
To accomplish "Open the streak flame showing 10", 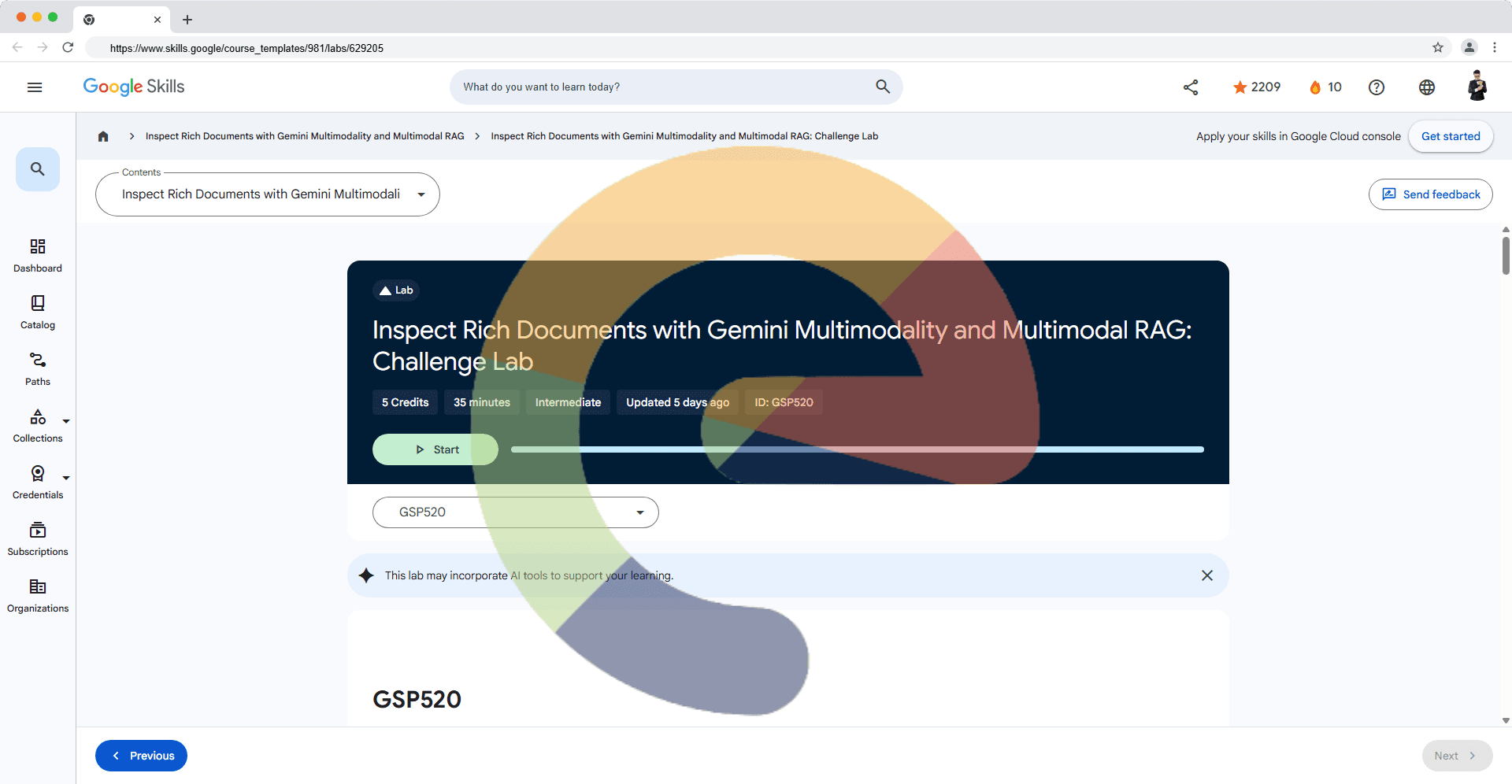I will coord(1325,87).
